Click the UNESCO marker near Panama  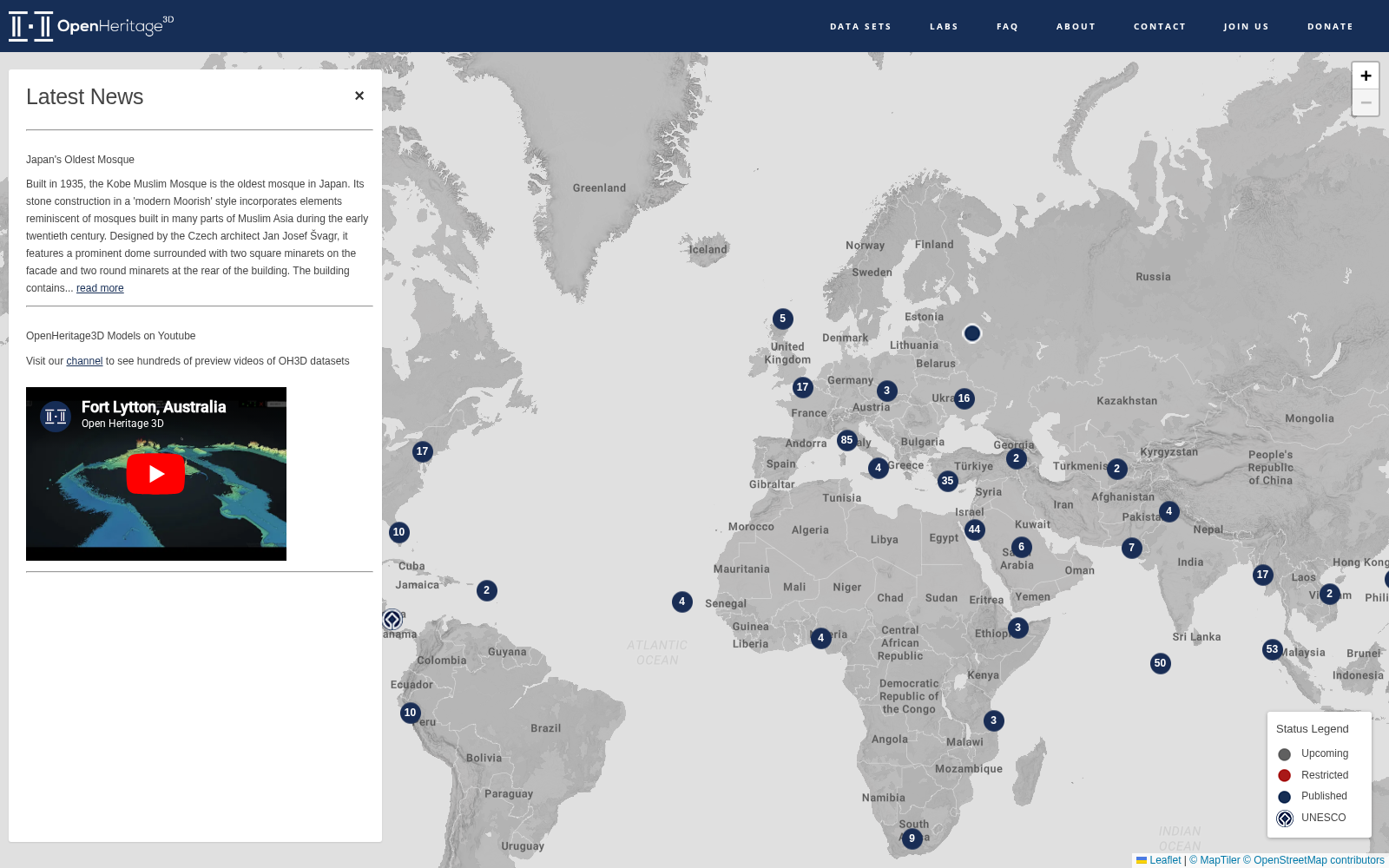(392, 619)
